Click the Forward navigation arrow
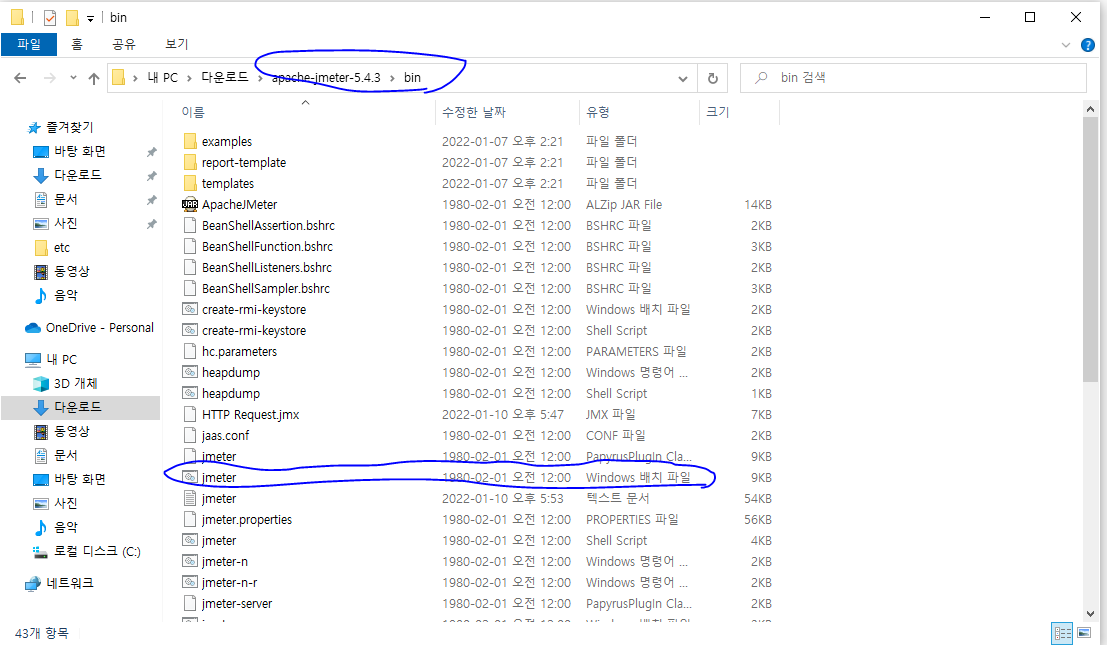1107x645 pixels. pyautogui.click(x=49, y=78)
